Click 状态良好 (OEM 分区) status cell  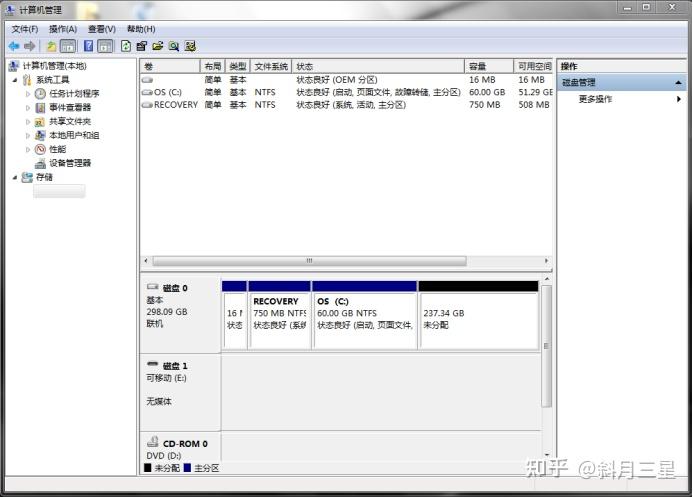tap(337, 80)
